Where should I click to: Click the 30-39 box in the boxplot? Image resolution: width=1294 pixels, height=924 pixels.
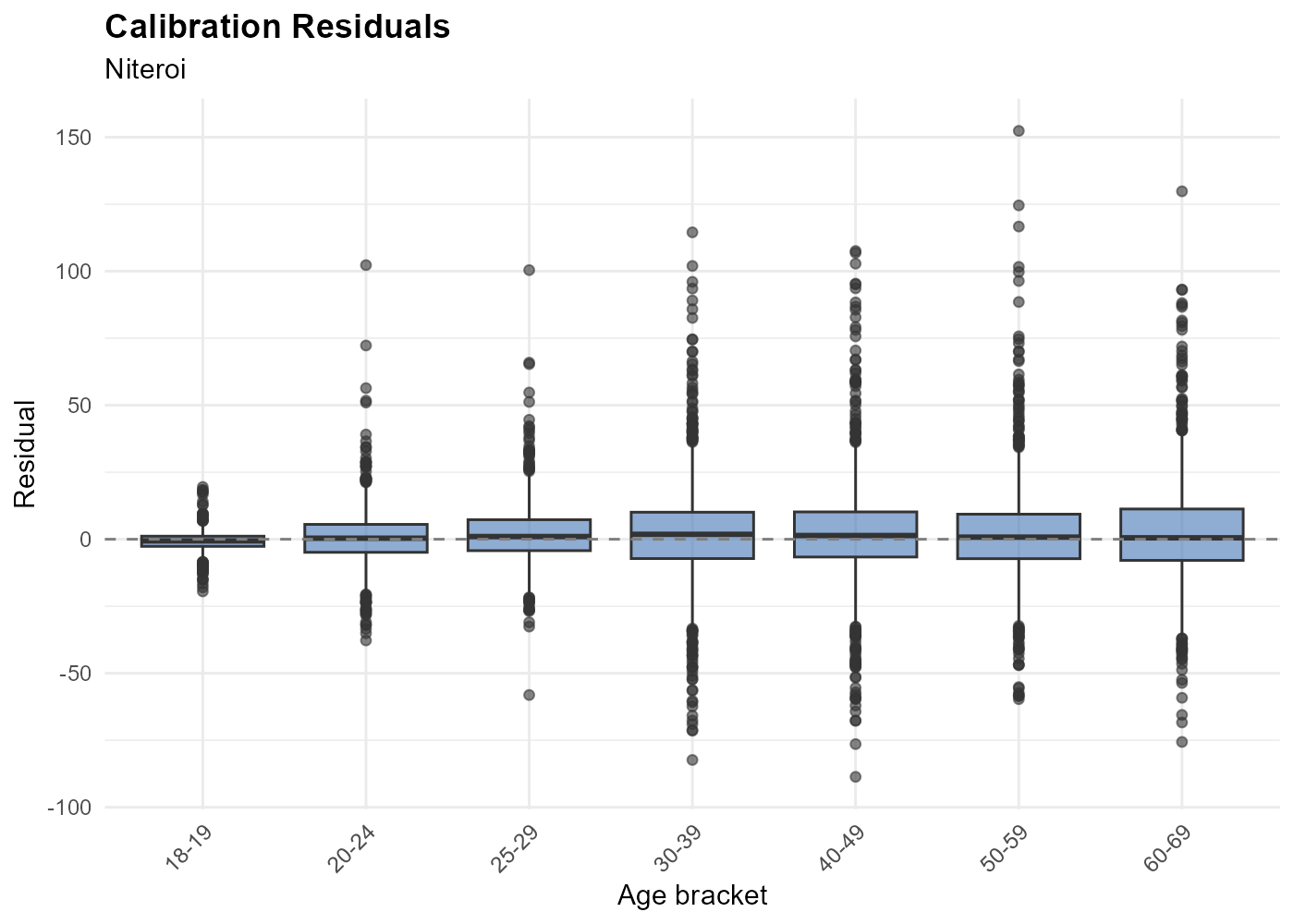(692, 535)
